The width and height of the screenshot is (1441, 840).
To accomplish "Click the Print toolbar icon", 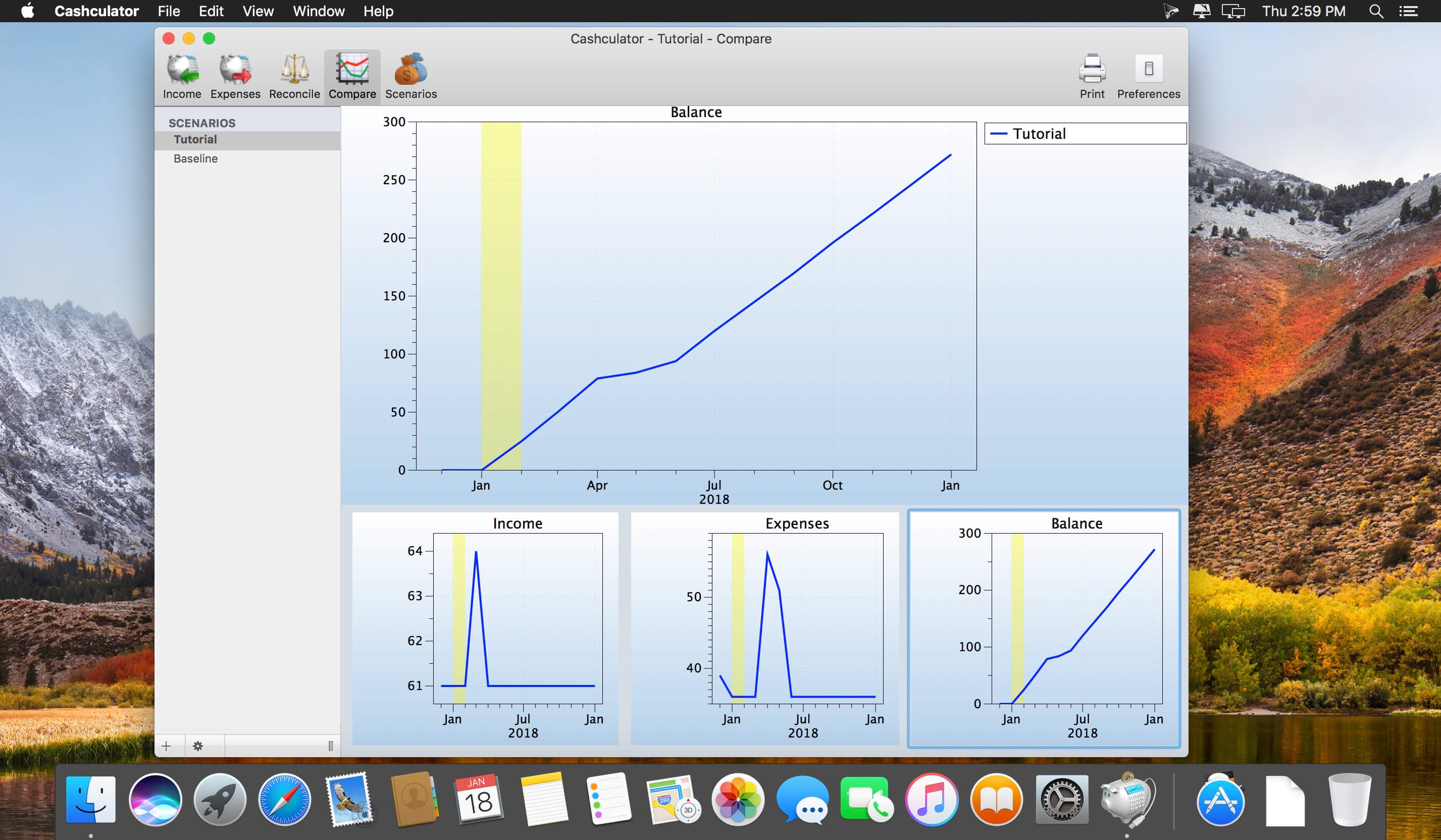I will pyautogui.click(x=1092, y=77).
